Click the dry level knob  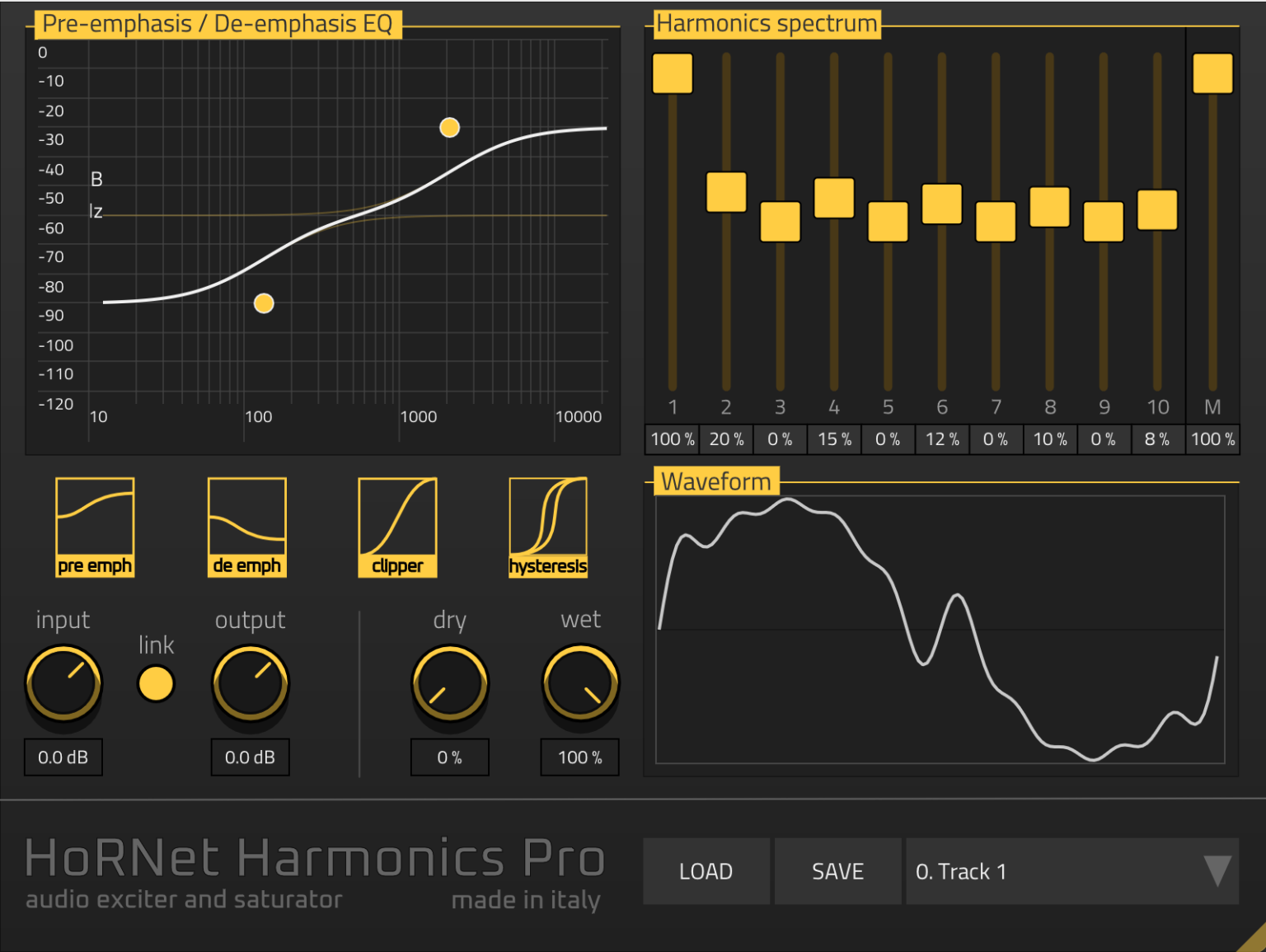point(449,683)
